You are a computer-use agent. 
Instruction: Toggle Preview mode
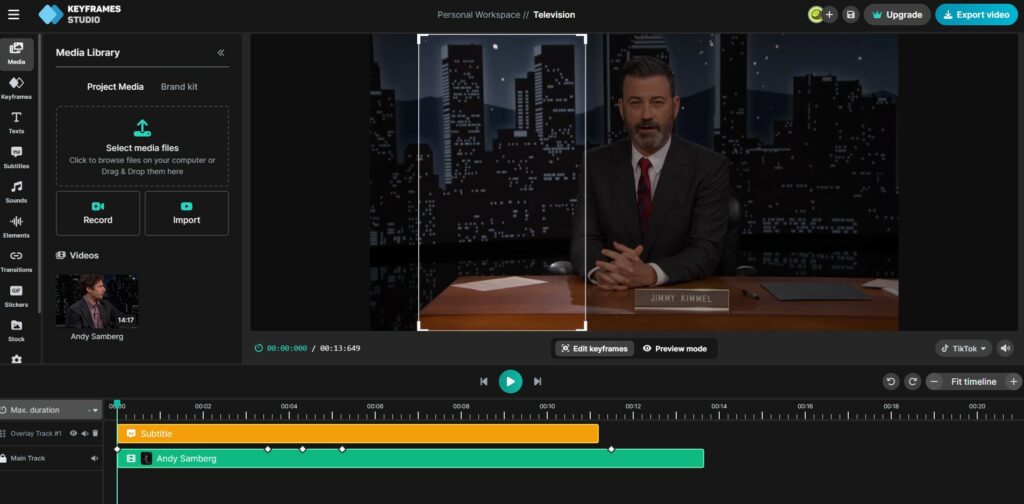[x=675, y=349]
